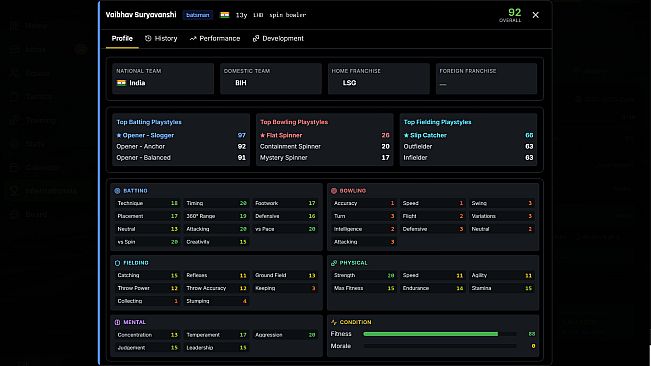The image size is (651, 366).
Task: Click the Mental section icon
Action: [117, 322]
